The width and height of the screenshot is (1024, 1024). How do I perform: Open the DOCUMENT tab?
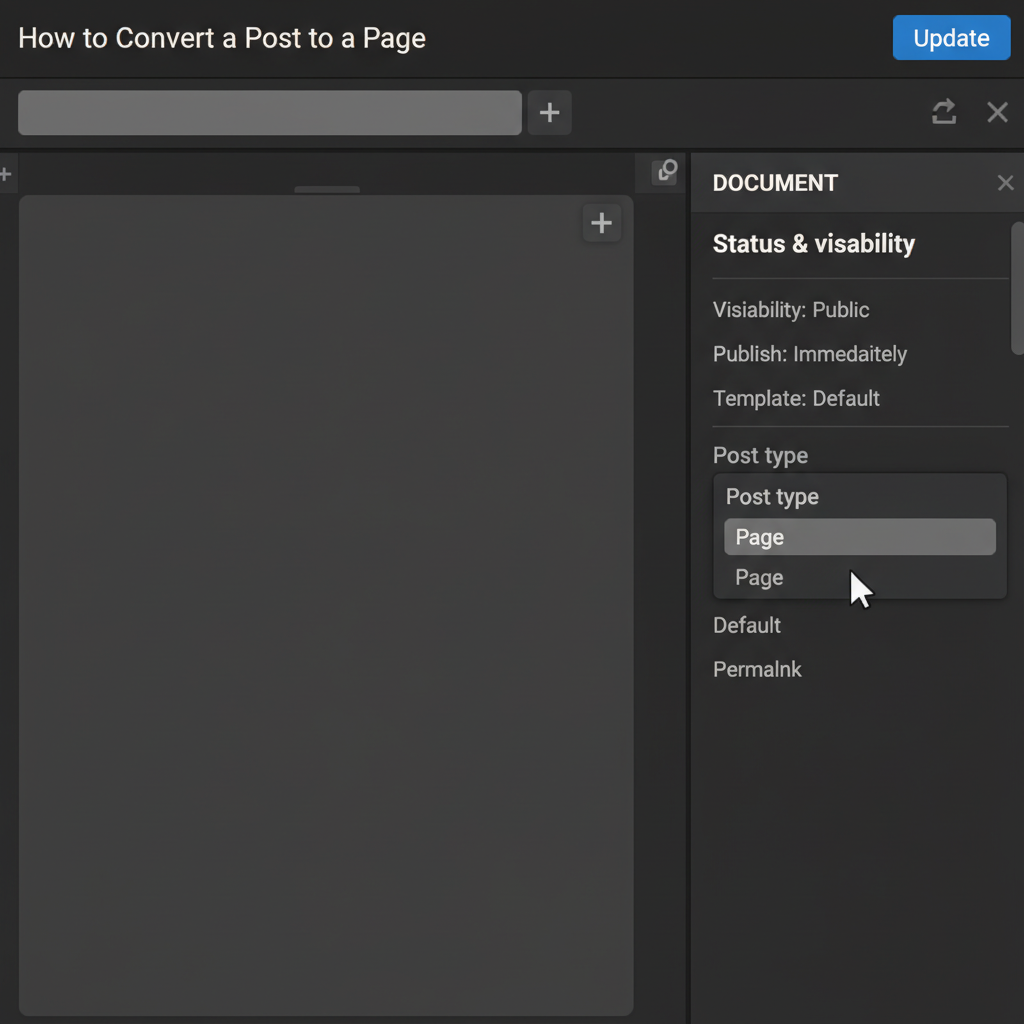coord(775,183)
